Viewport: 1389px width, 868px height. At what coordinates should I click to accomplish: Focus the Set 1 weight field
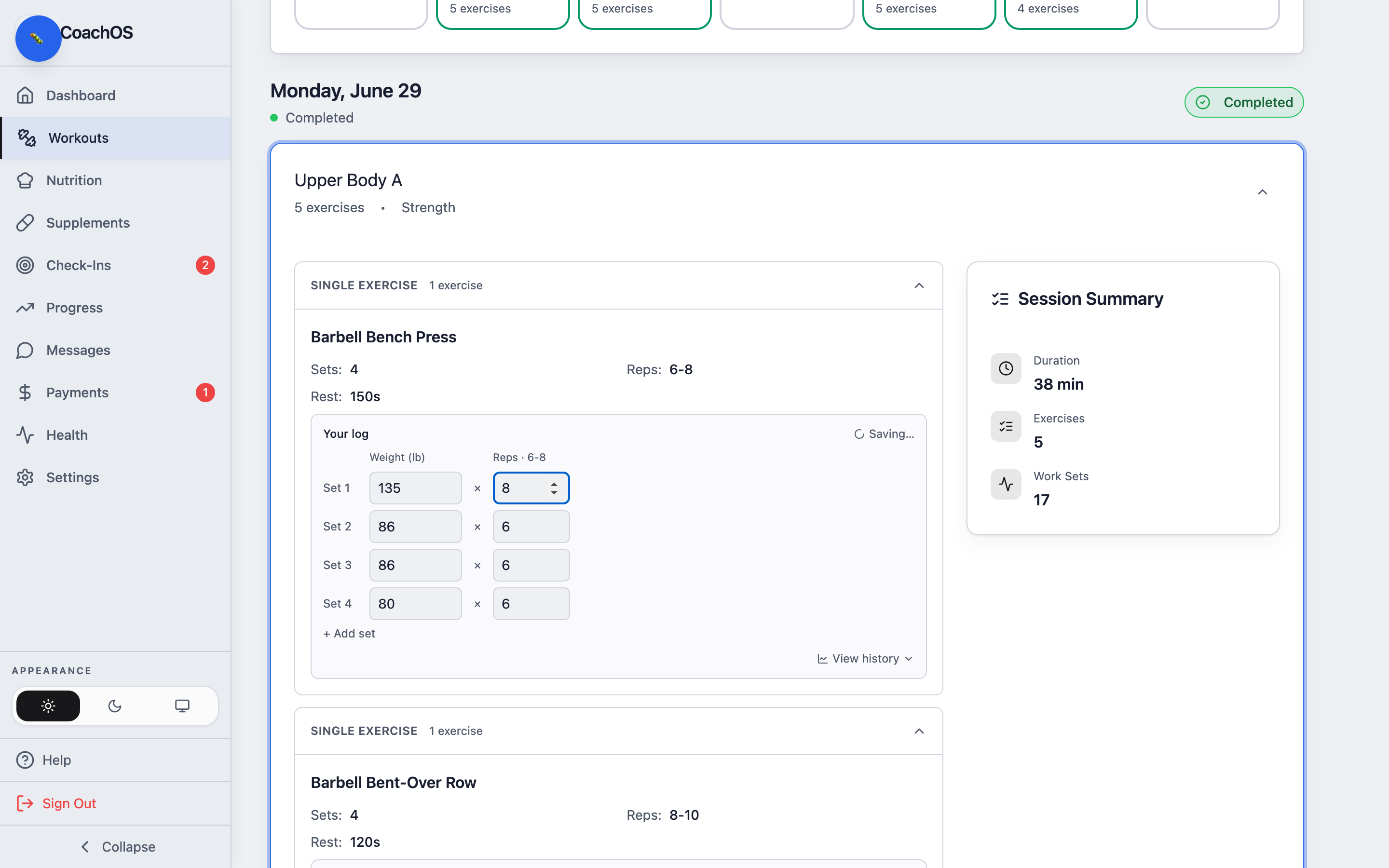(x=416, y=488)
